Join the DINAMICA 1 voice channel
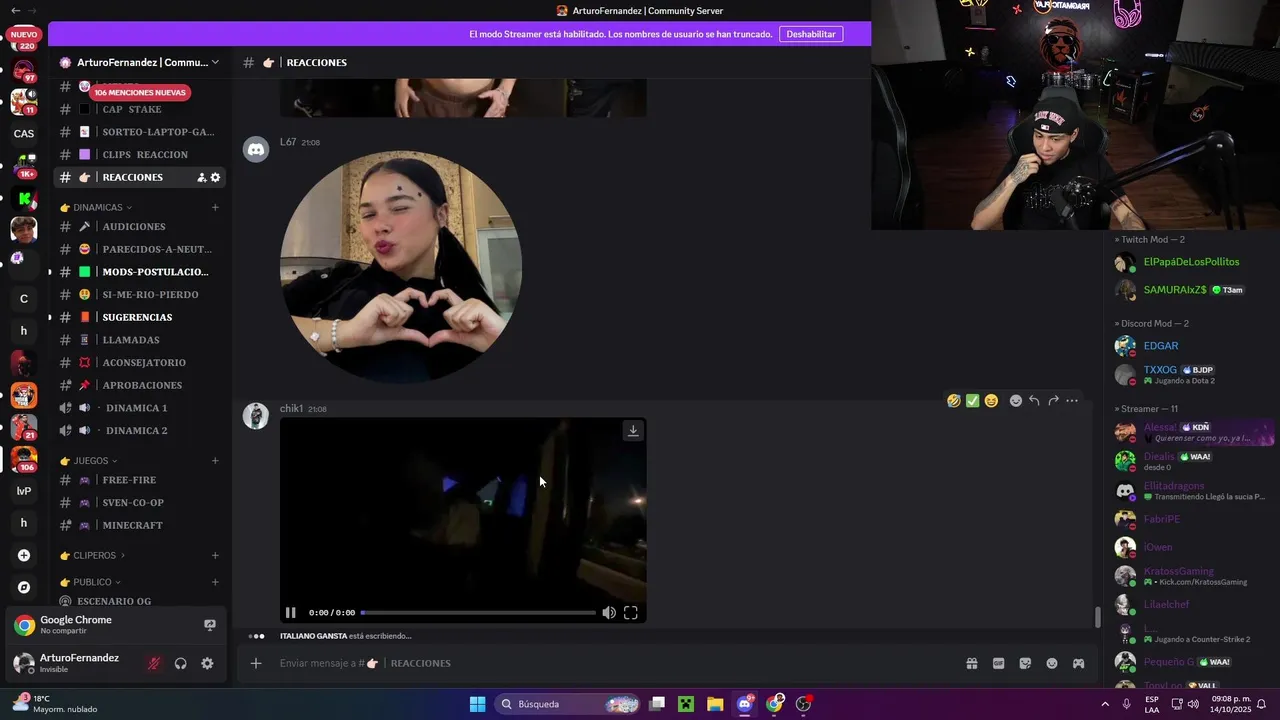1280x720 pixels. (139, 408)
